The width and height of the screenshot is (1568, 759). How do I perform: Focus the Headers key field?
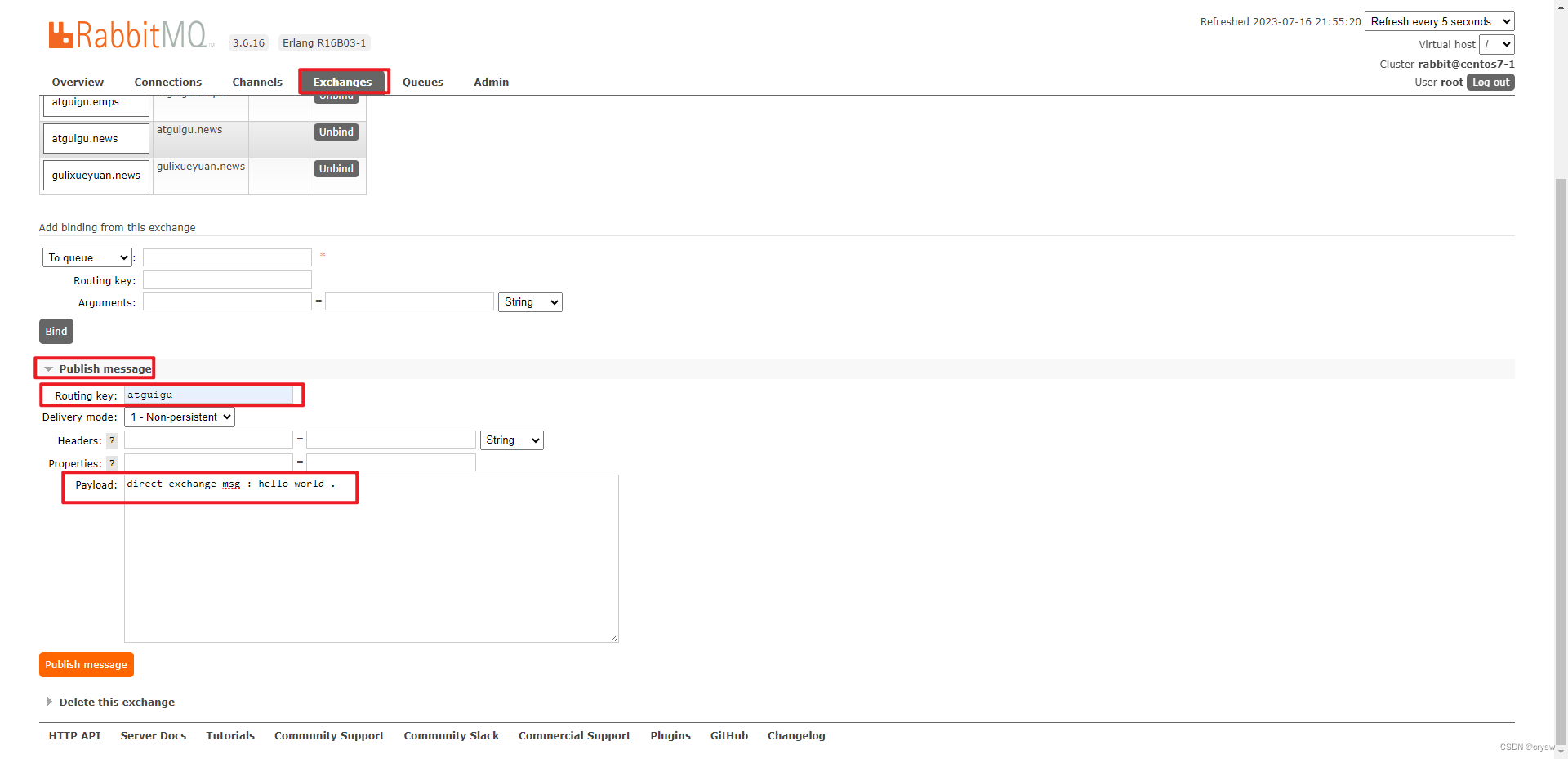click(x=208, y=440)
